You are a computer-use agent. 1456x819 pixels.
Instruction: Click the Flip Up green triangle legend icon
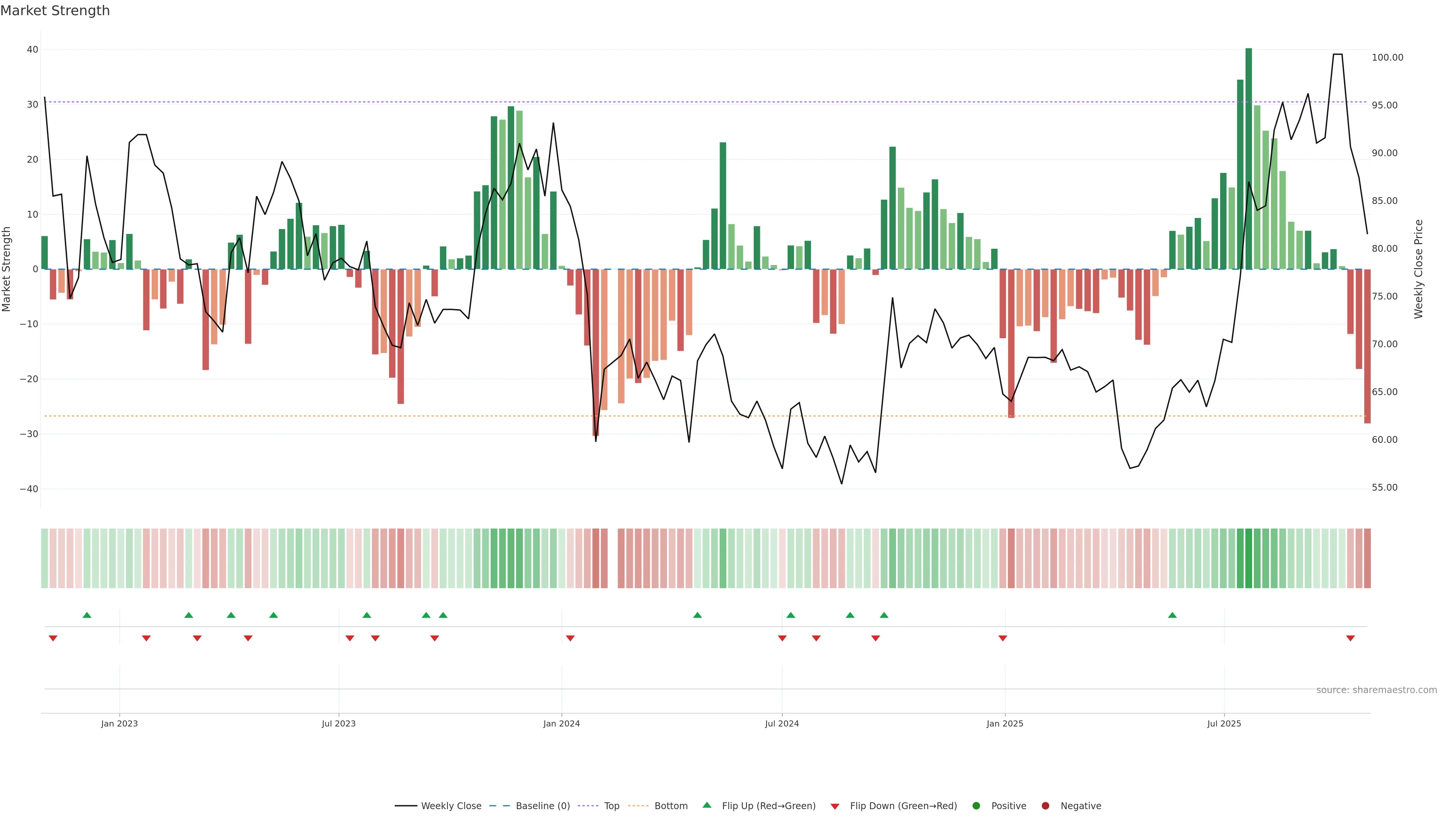(x=706, y=805)
